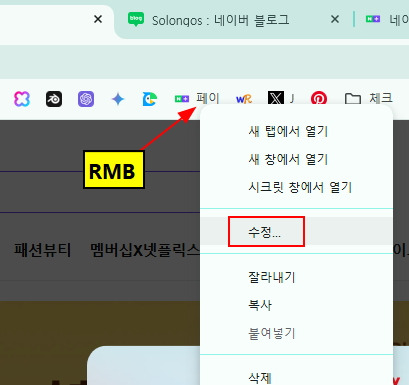Open the Blender bookmark icon

[54, 99]
